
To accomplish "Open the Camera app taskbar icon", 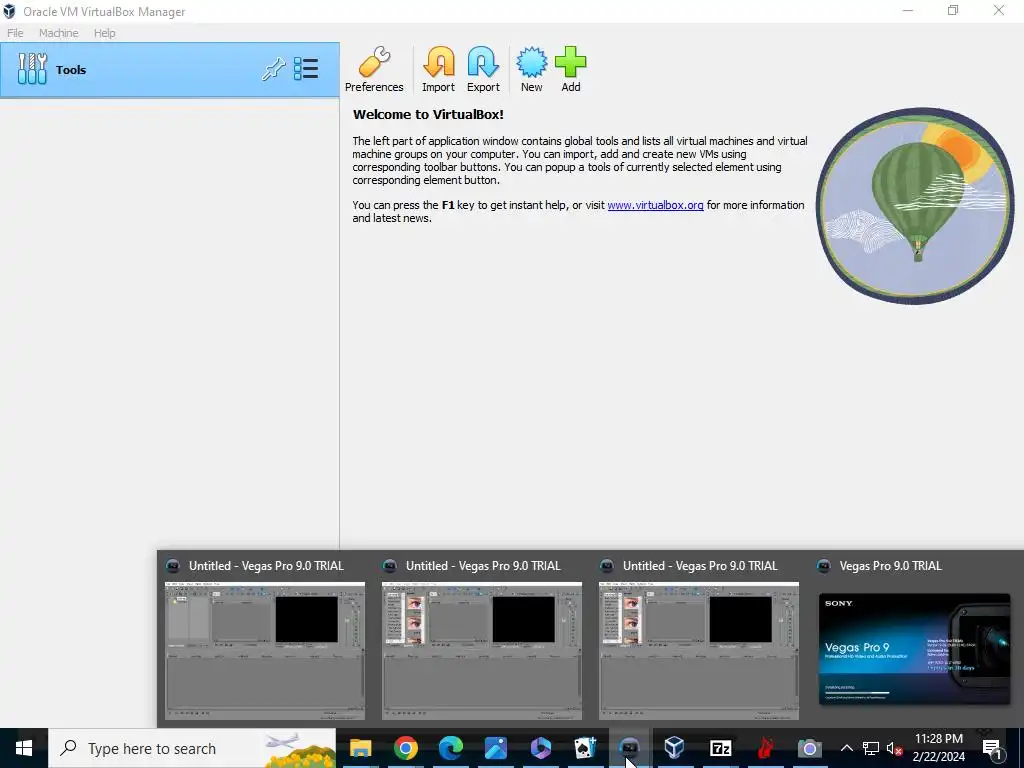I will 810,748.
